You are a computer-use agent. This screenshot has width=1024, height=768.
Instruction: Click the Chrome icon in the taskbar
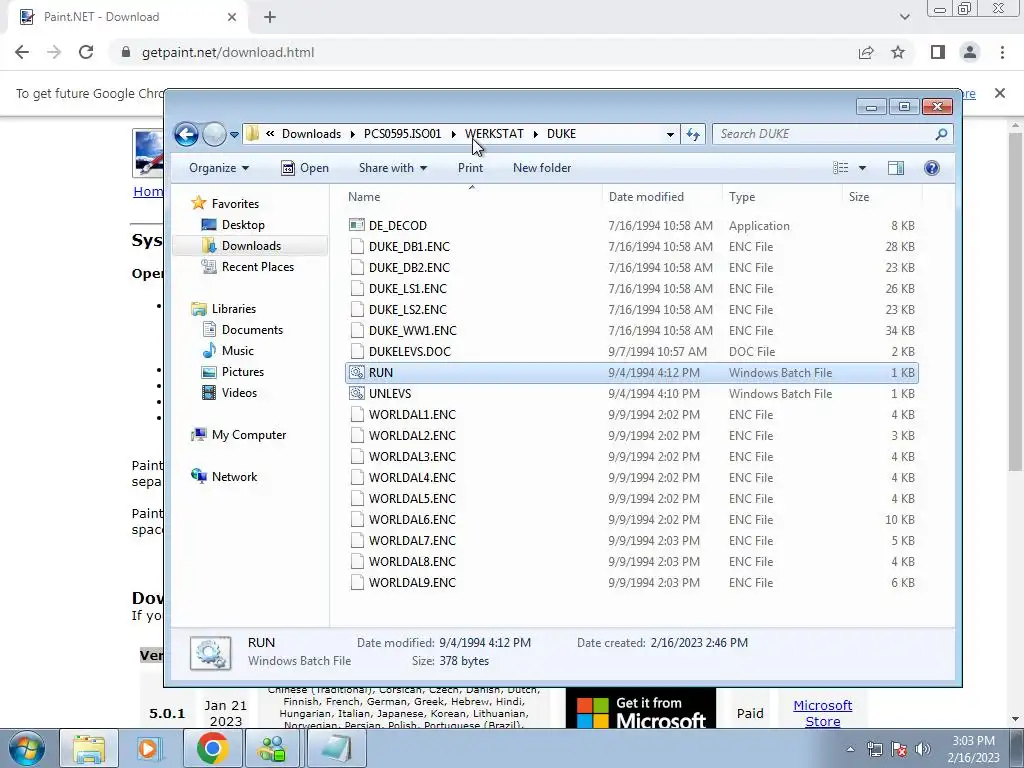coord(212,748)
